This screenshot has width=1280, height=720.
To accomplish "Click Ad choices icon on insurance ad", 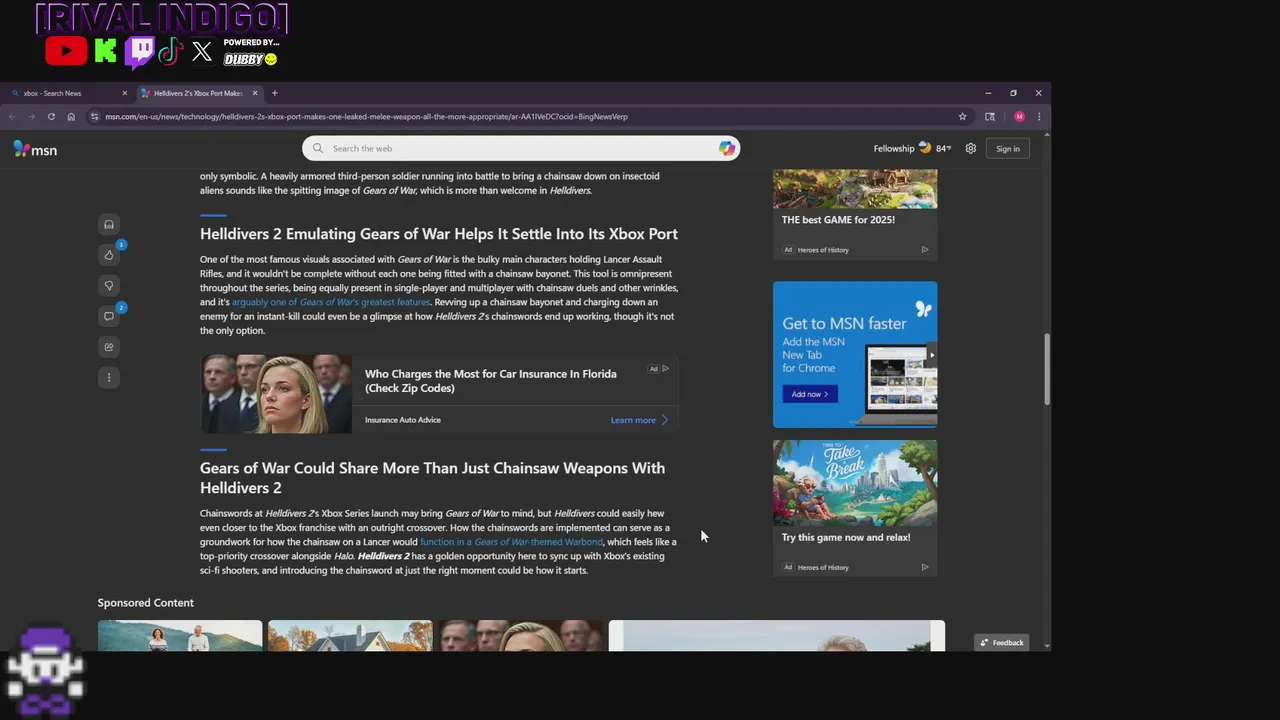I will coord(666,368).
